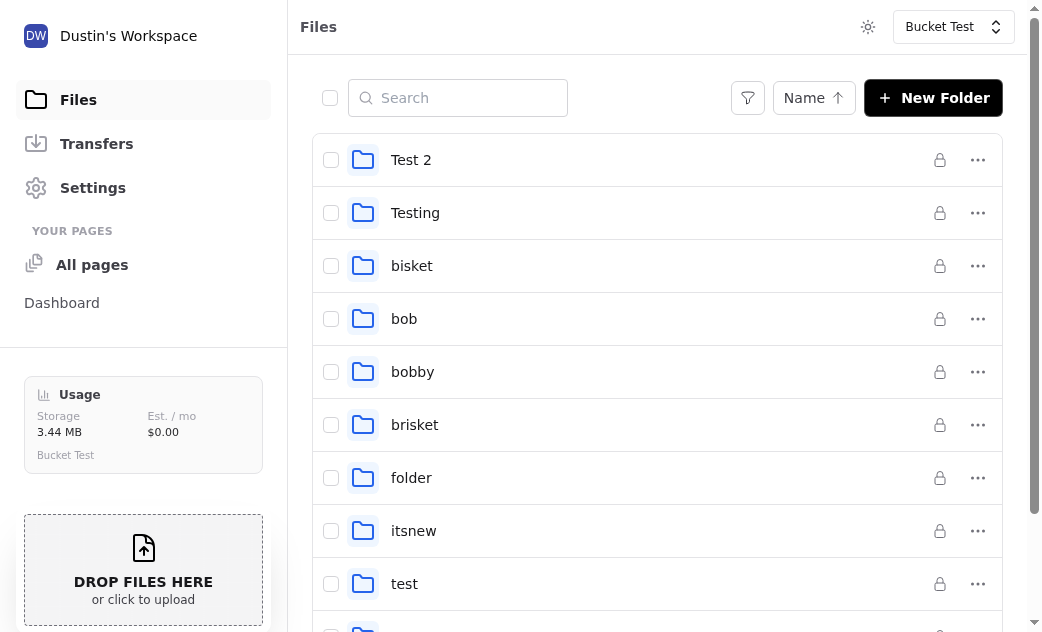Open the more options menu for Testing
The height and width of the screenshot is (632, 1042).
click(978, 213)
